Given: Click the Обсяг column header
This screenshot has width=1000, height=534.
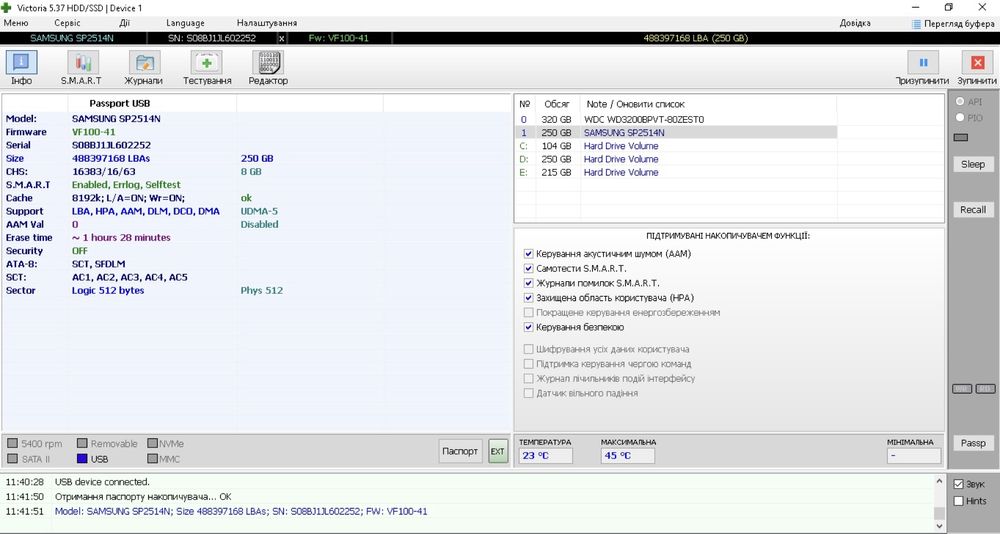Looking at the screenshot, I should pyautogui.click(x=557, y=104).
